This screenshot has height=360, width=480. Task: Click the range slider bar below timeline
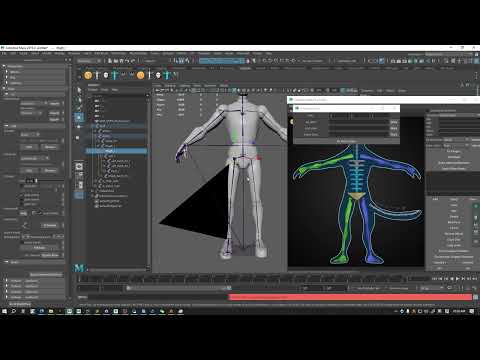point(178,288)
